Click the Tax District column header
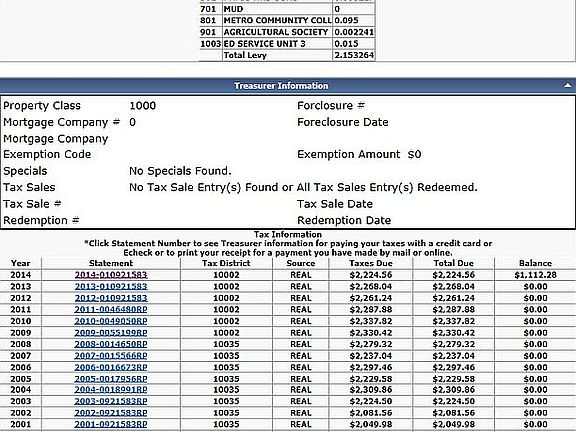The height and width of the screenshot is (432, 576). [x=226, y=263]
